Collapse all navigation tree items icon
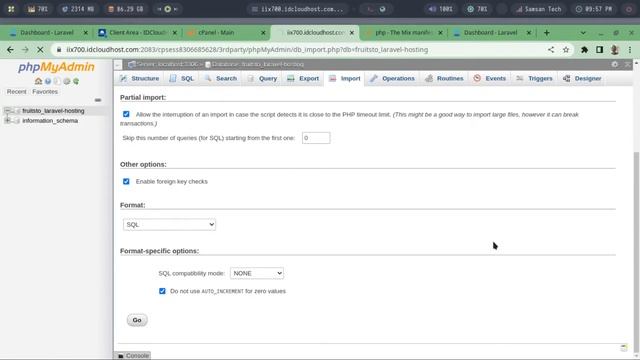Image resolution: width=640 pixels, height=360 pixels. point(98,100)
